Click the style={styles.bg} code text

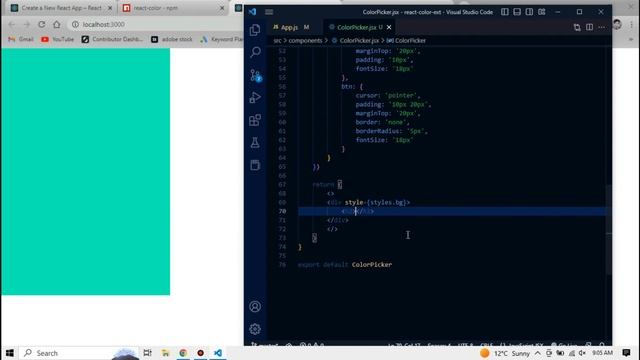(x=377, y=202)
